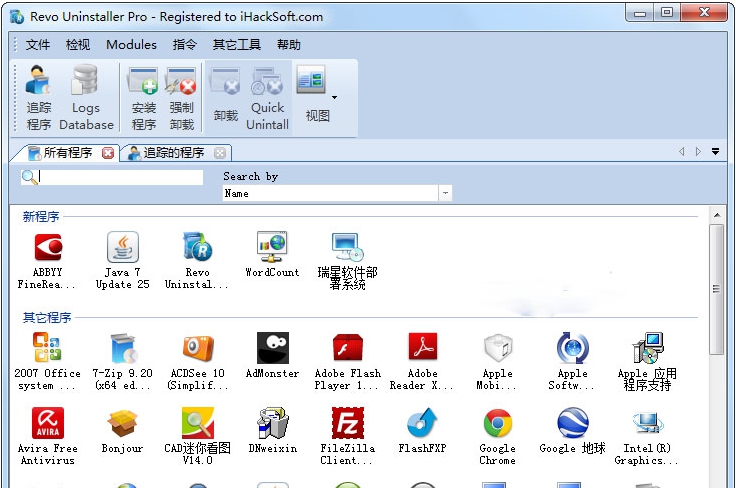Click the tab scroll right arrow
The height and width of the screenshot is (488, 736).
coord(698,152)
